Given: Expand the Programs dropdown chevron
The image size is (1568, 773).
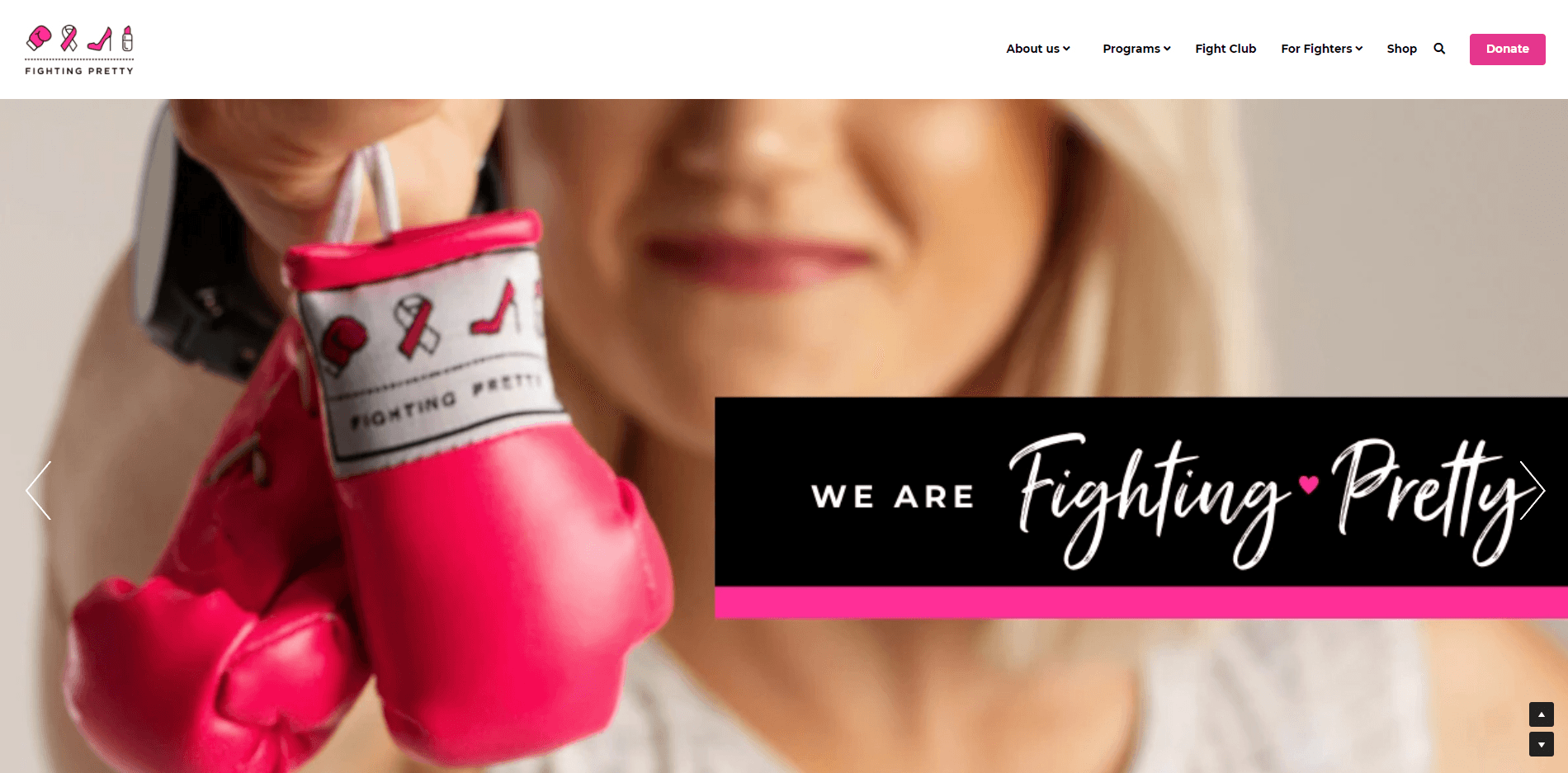Looking at the screenshot, I should click(1167, 49).
